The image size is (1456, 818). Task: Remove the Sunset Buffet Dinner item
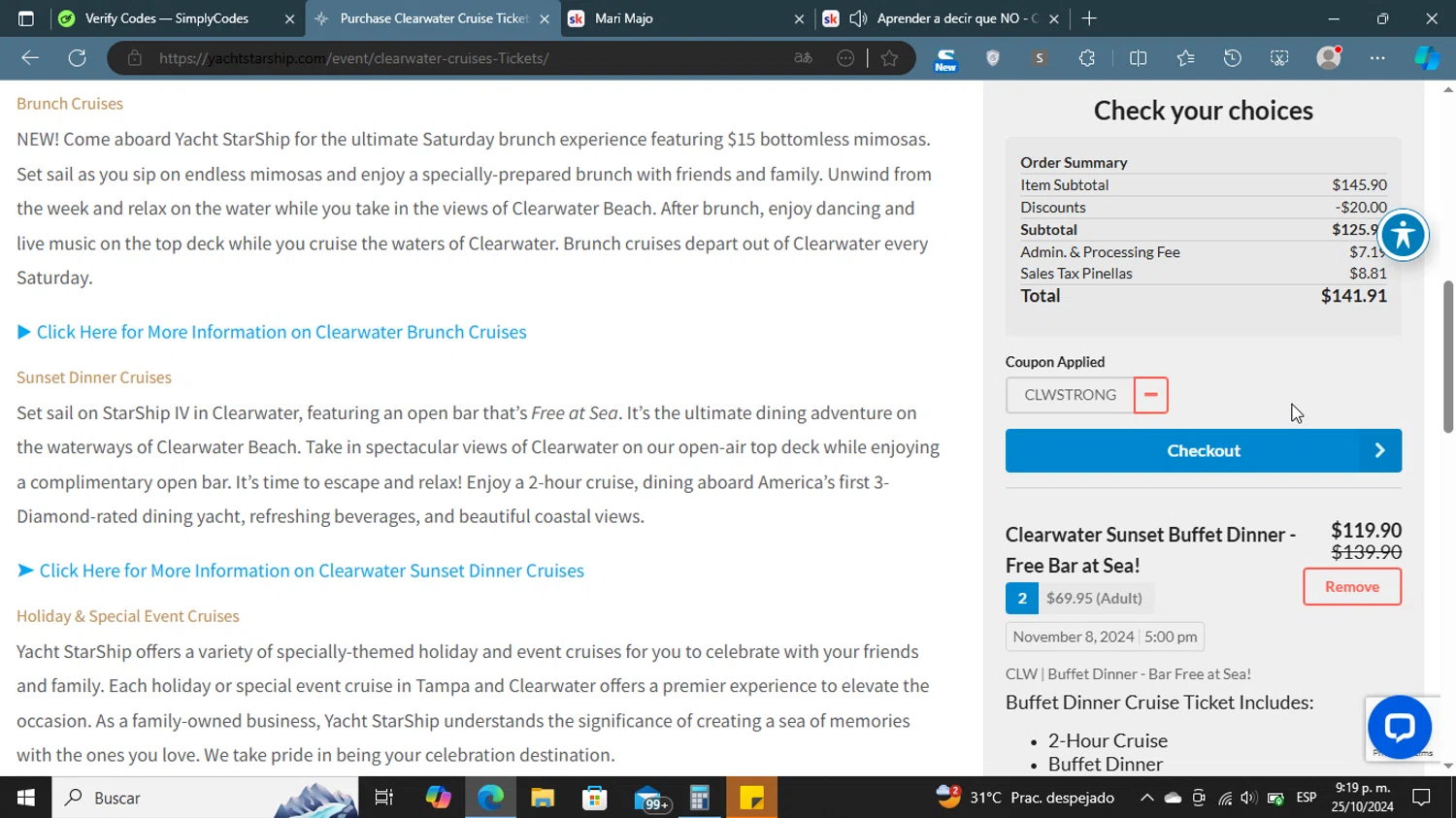click(x=1351, y=586)
